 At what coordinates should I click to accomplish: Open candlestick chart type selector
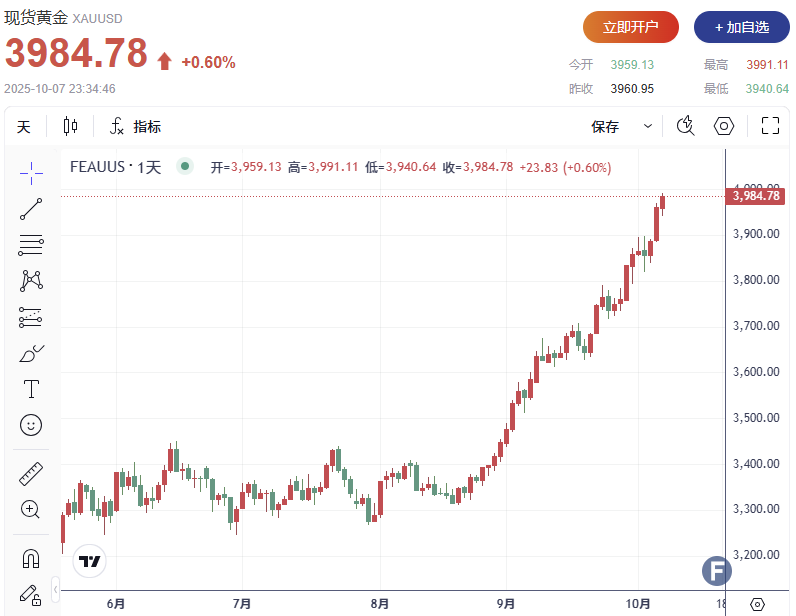click(70, 126)
